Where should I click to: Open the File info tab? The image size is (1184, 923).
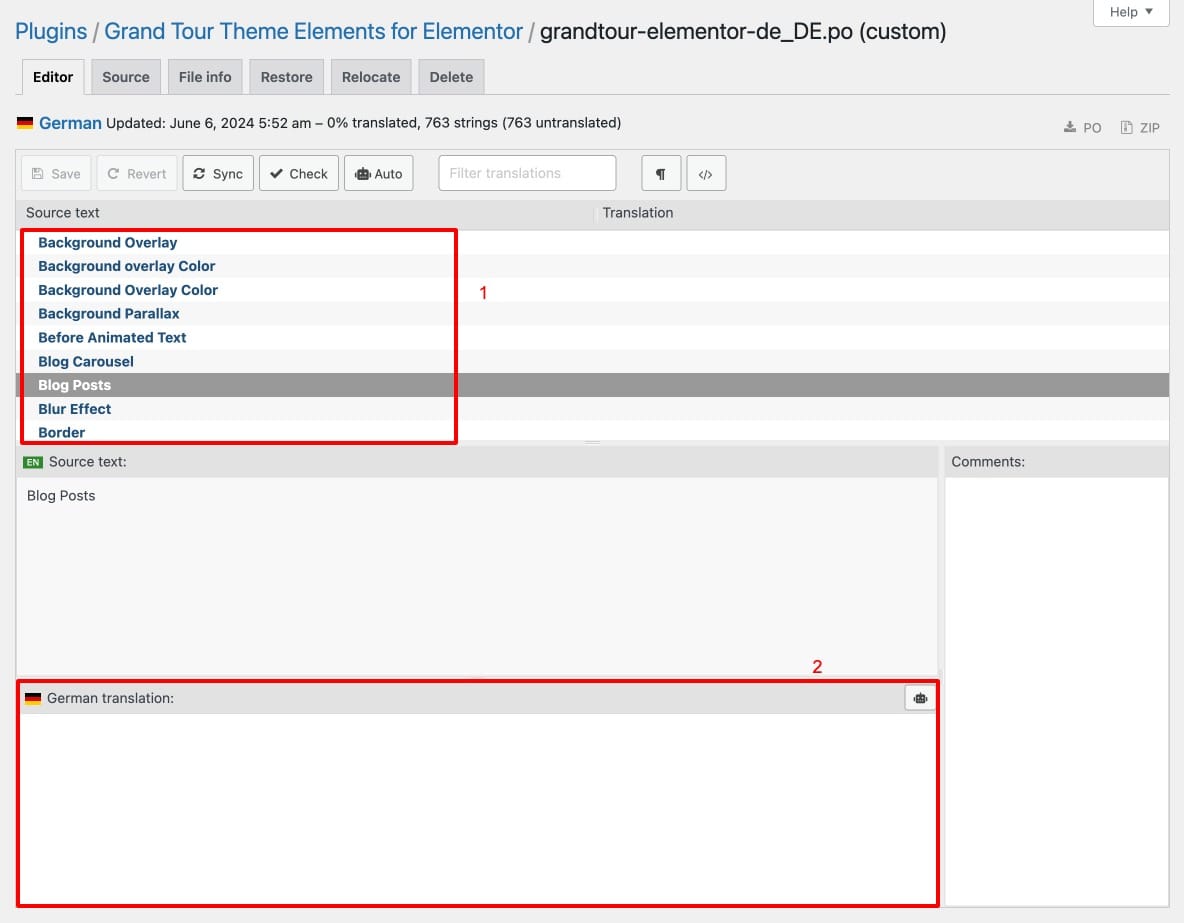coord(205,77)
